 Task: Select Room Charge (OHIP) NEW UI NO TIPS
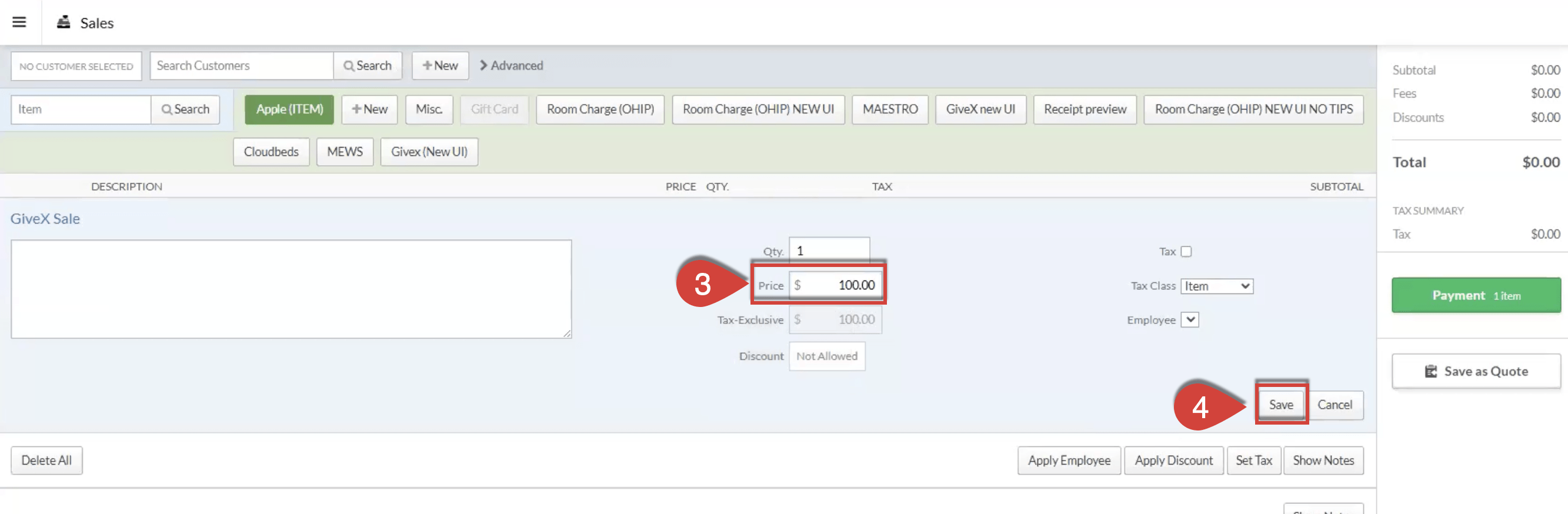(1253, 109)
